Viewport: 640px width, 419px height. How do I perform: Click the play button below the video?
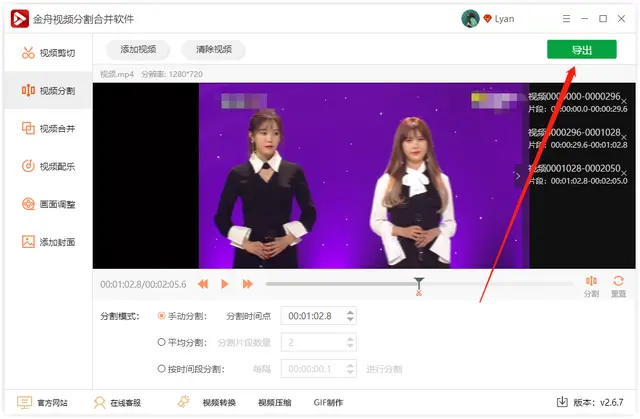224,284
